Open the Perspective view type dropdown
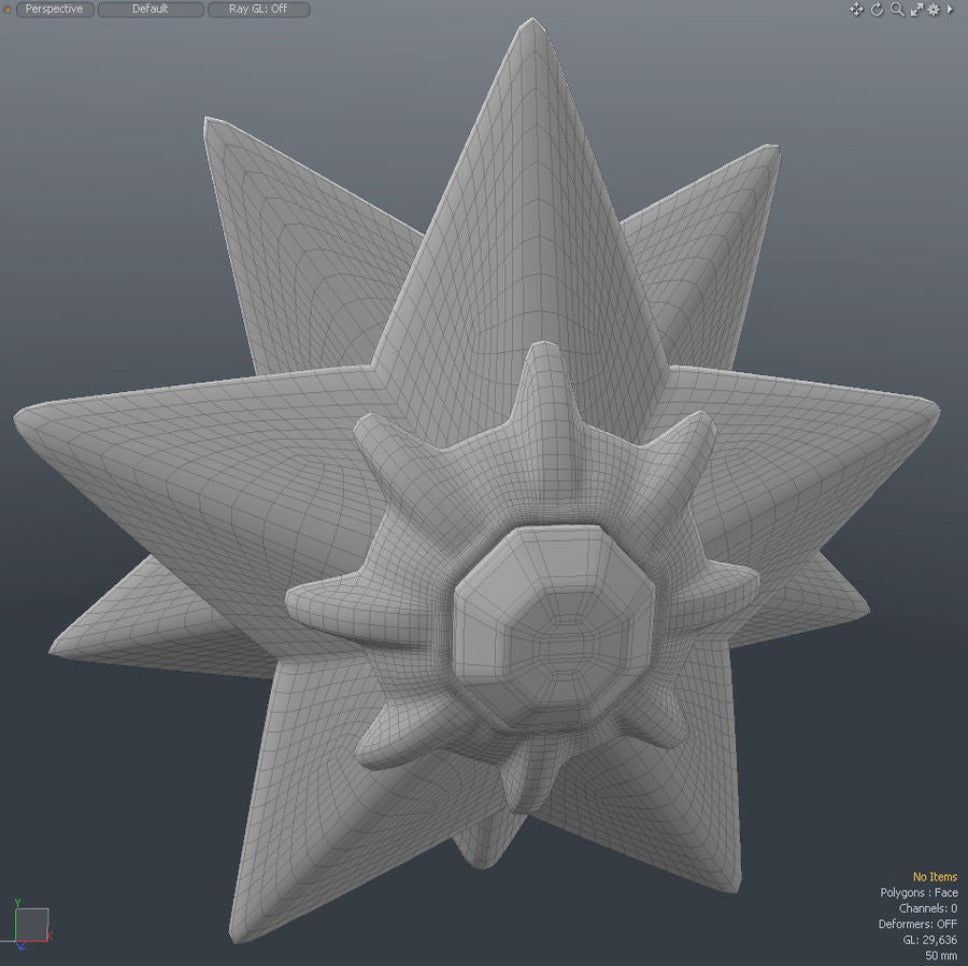This screenshot has width=968, height=966. pyautogui.click(x=55, y=9)
